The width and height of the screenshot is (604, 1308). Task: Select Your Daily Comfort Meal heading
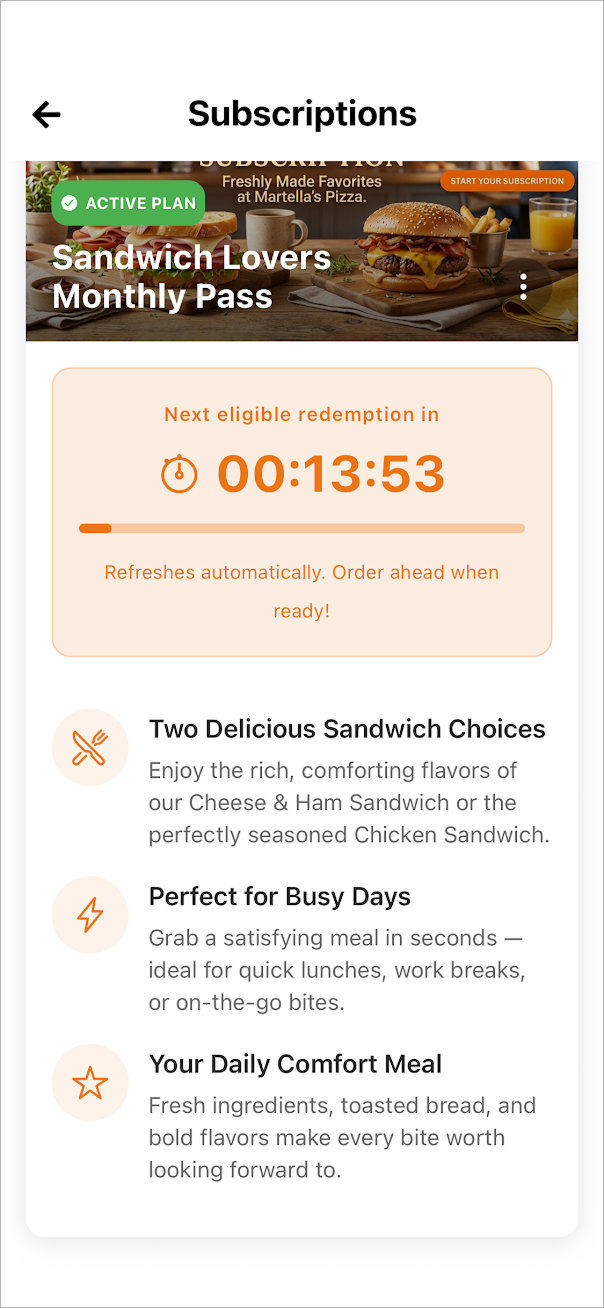295,1064
